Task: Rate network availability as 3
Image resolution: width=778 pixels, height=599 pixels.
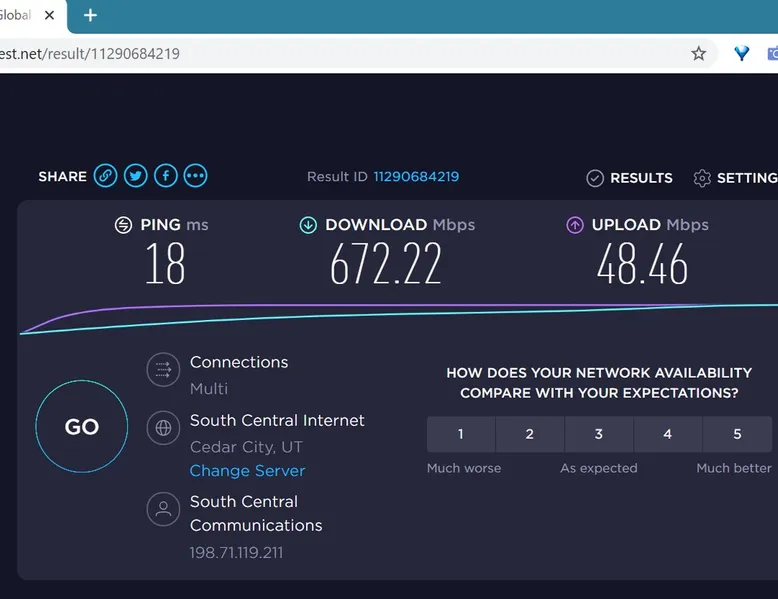Action: tap(599, 434)
